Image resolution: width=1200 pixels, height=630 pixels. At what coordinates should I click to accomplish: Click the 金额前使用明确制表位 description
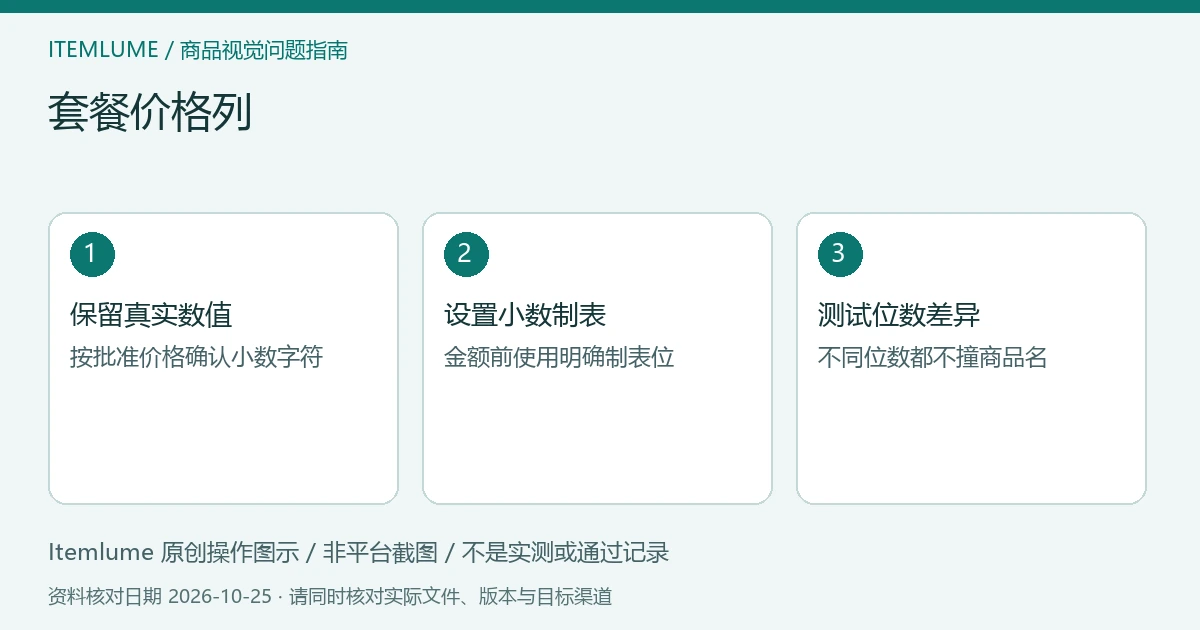tap(559, 357)
